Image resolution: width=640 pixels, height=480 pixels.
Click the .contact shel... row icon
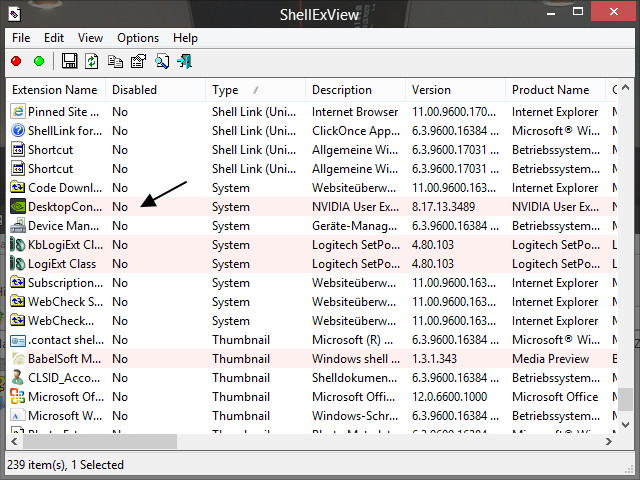18,340
